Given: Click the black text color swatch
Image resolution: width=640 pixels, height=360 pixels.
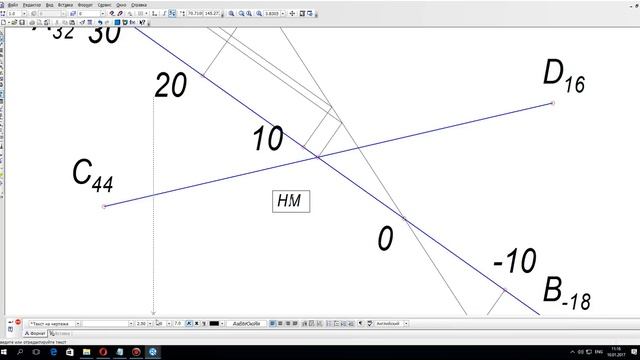Looking at the screenshot, I should pos(214,324).
